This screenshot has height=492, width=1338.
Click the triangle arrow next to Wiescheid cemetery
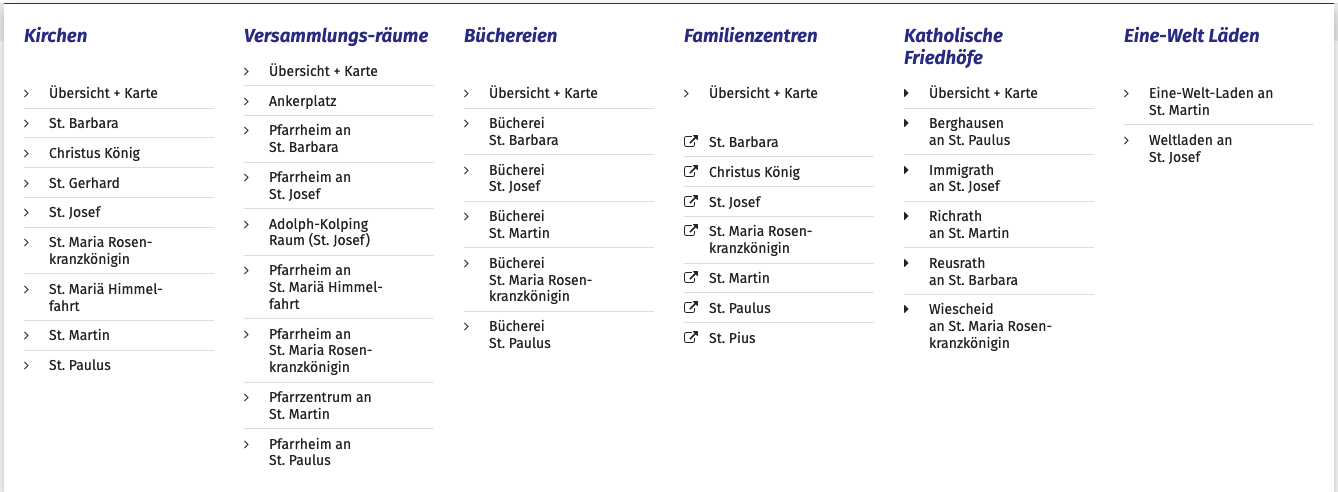point(907,309)
